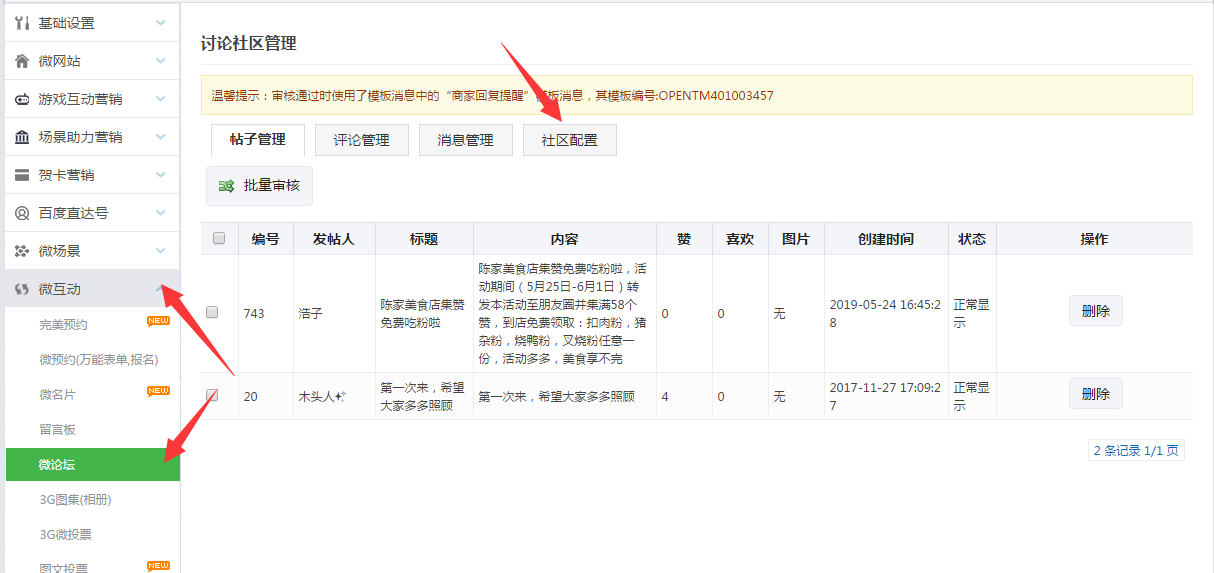Select the highlighted 微论坛 sidebar item
Viewport: 1214px width, 573px height.
pos(93,465)
